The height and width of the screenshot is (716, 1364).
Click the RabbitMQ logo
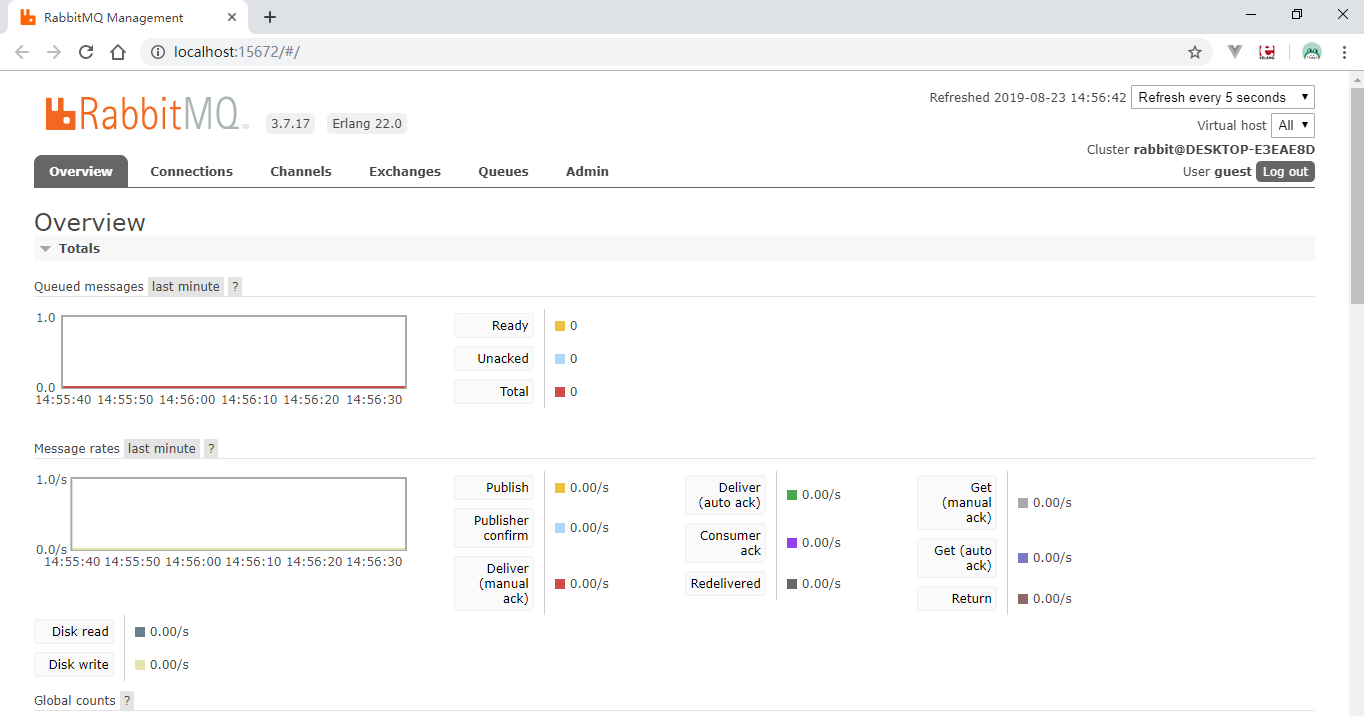[146, 113]
